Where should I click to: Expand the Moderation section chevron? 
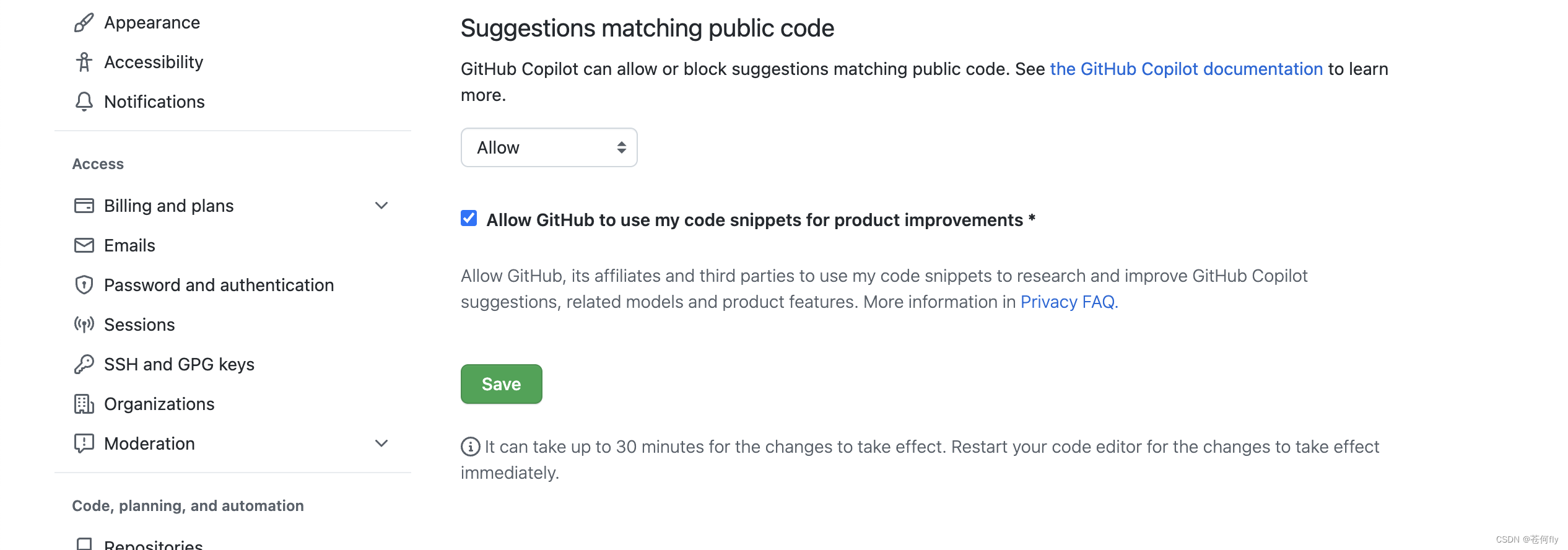[x=381, y=443]
